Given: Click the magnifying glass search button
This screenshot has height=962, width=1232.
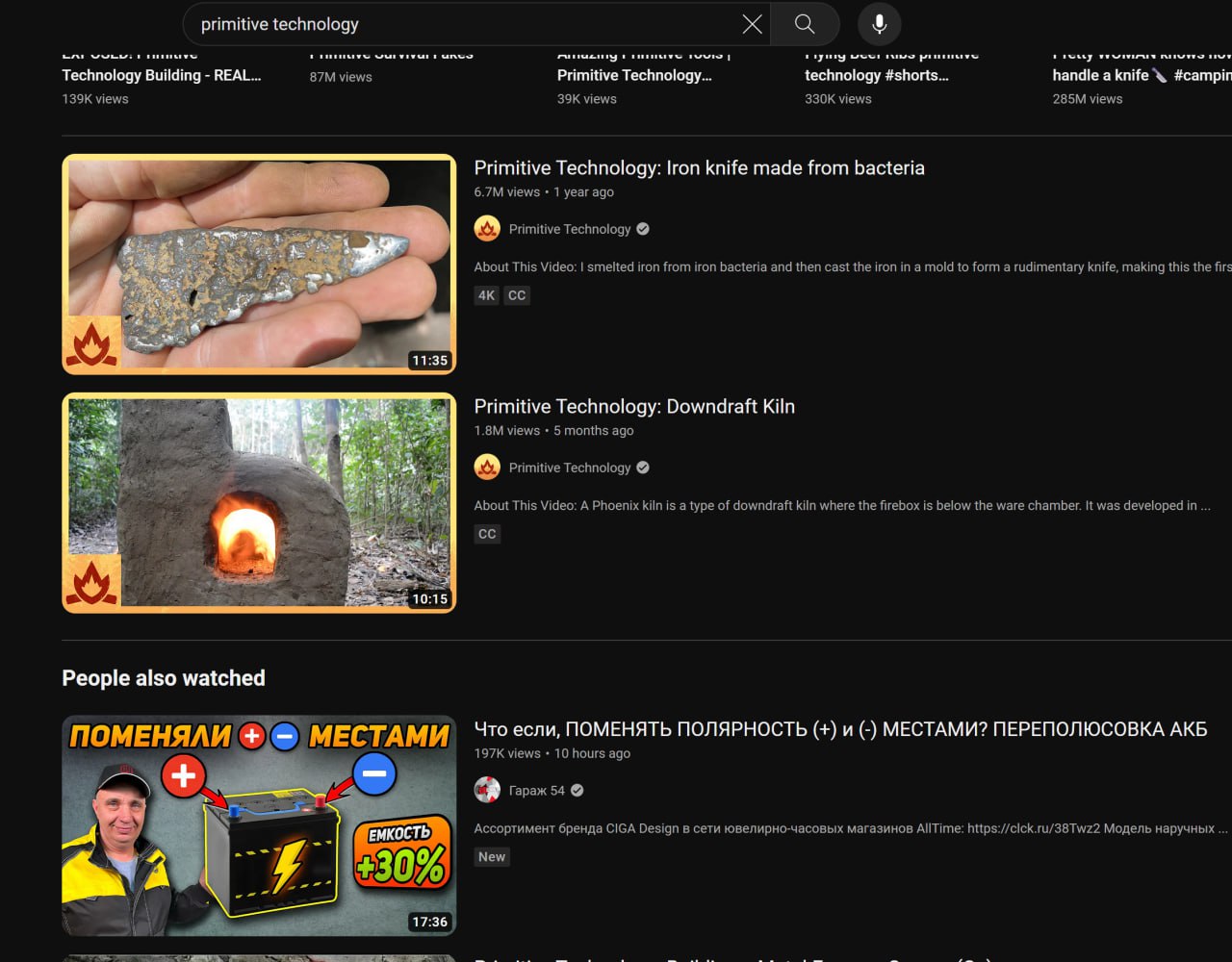Looking at the screenshot, I should [805, 24].
